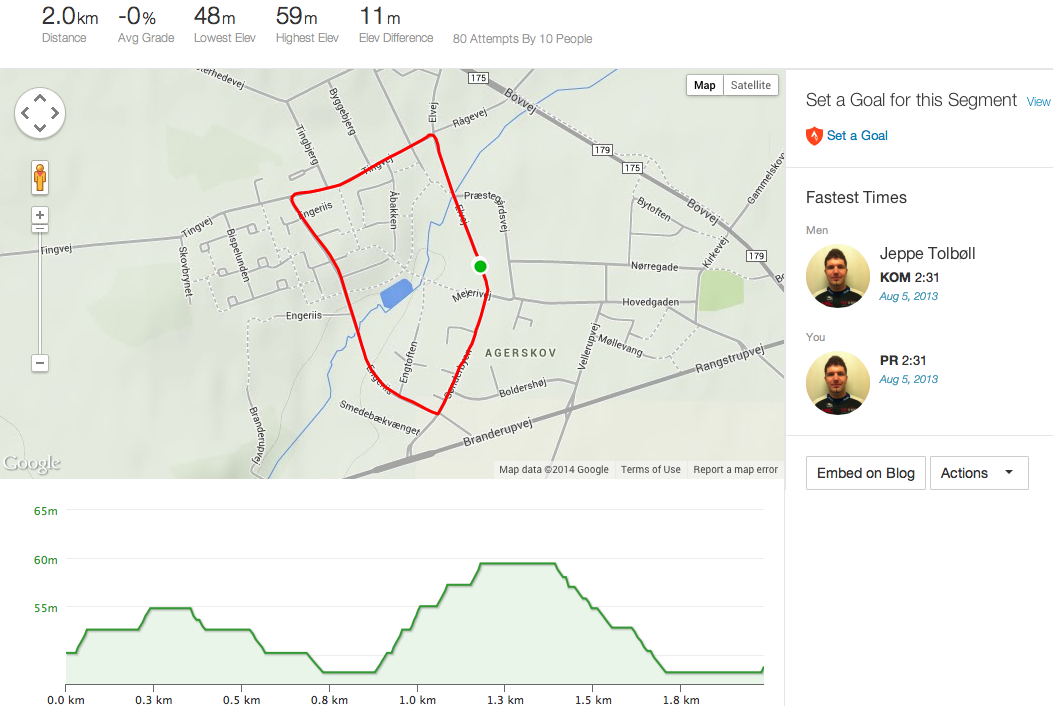Open the KOM effort dated Aug 5, 2013

(x=908, y=296)
